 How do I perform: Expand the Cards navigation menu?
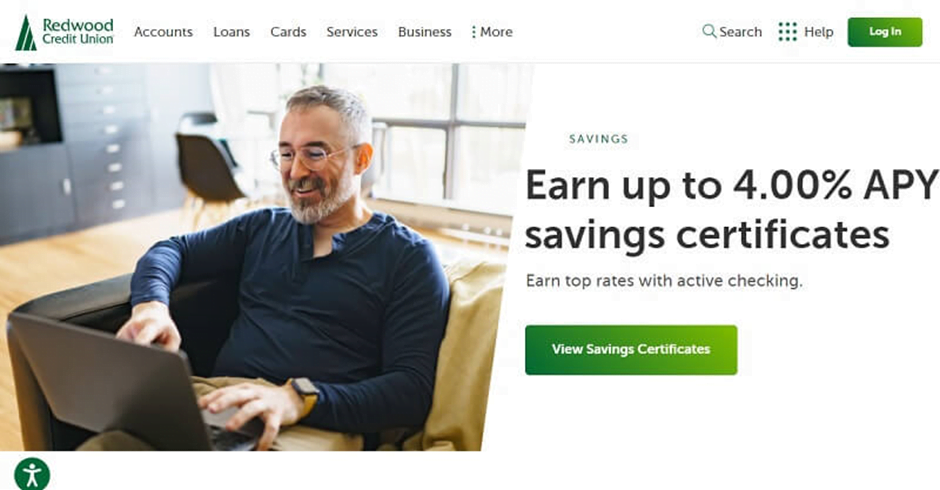[x=288, y=32]
